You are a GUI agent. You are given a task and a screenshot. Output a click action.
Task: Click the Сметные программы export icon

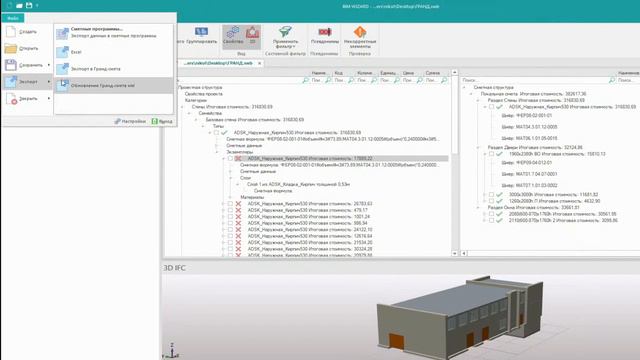[62, 33]
